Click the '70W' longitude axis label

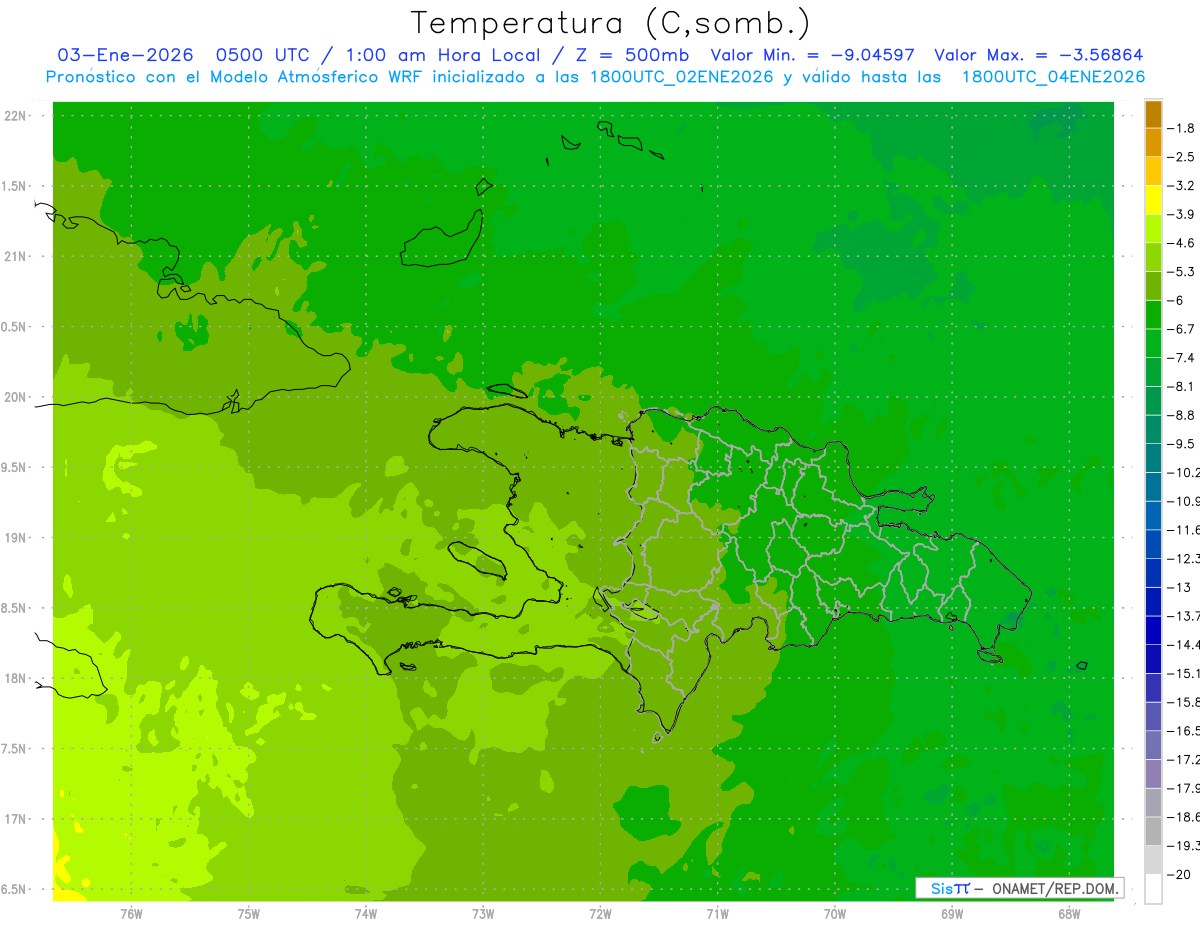pos(835,914)
